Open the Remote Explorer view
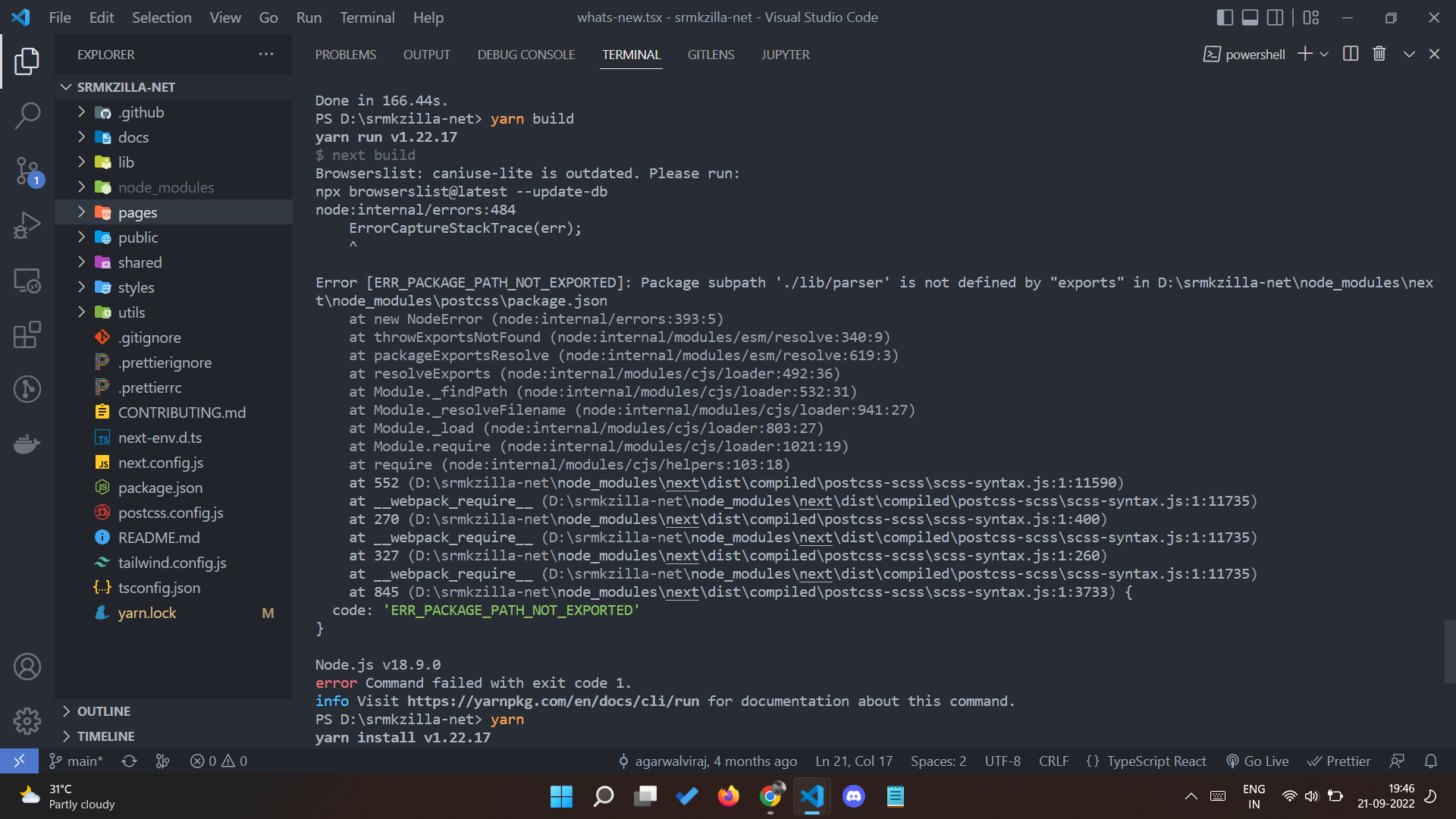The width and height of the screenshot is (1456, 819). coord(27,280)
